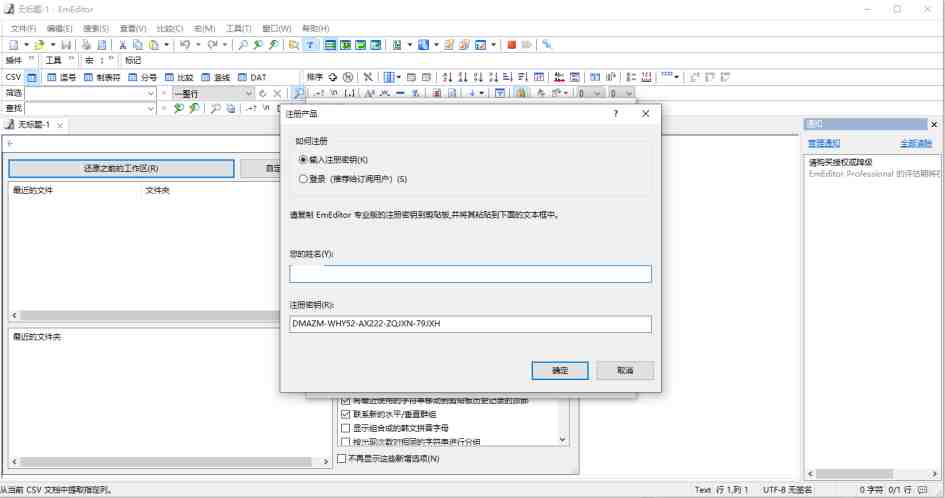The height and width of the screenshot is (498, 945).
Task: Toggle 联系新的水平/垂直群组 checkbox
Action: pos(345,414)
